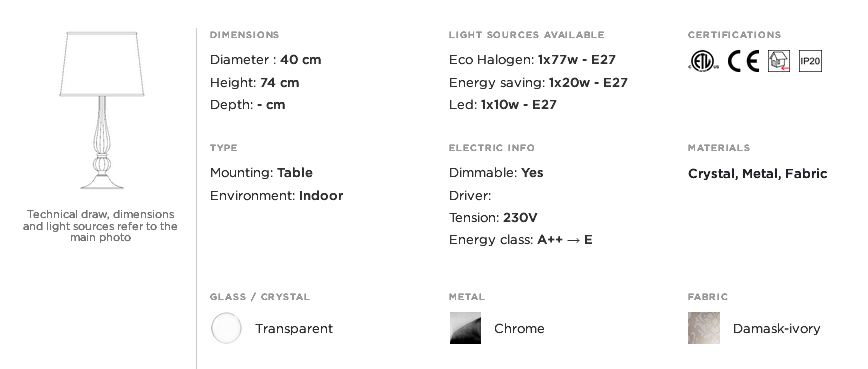
Task: Click the technical draw caption text
Action: pos(100,226)
